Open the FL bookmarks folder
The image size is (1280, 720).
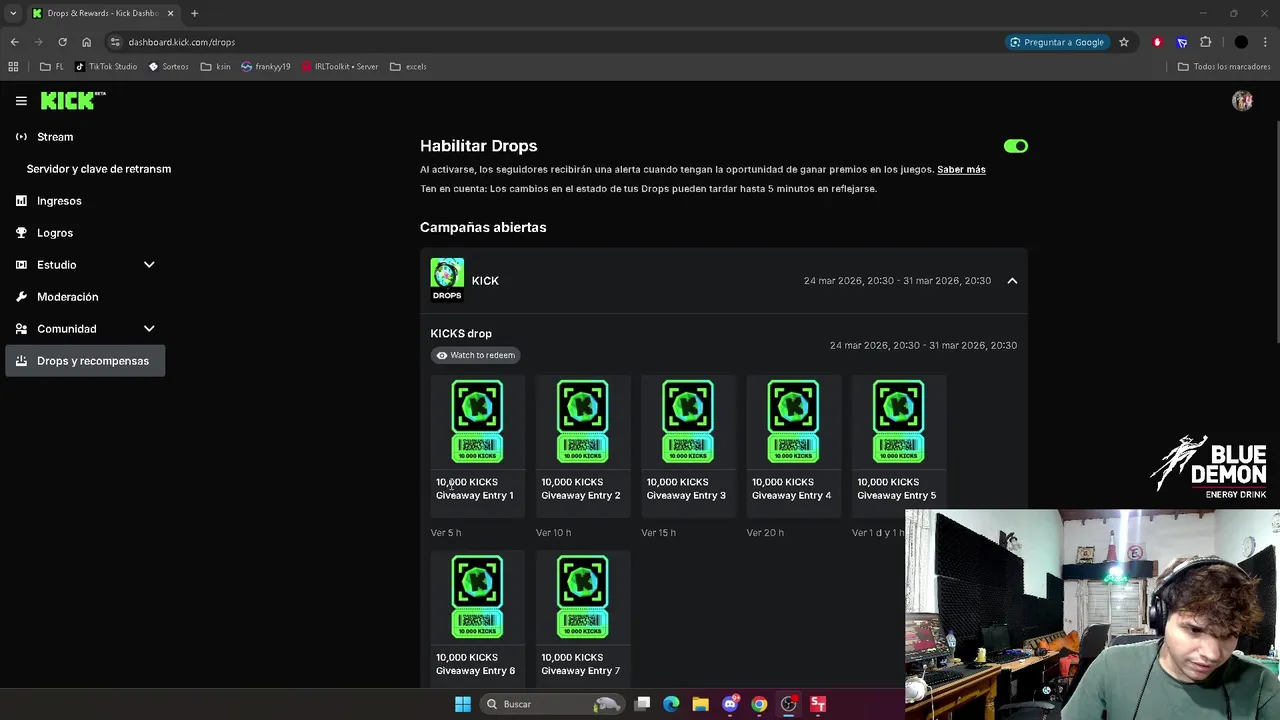pos(52,66)
